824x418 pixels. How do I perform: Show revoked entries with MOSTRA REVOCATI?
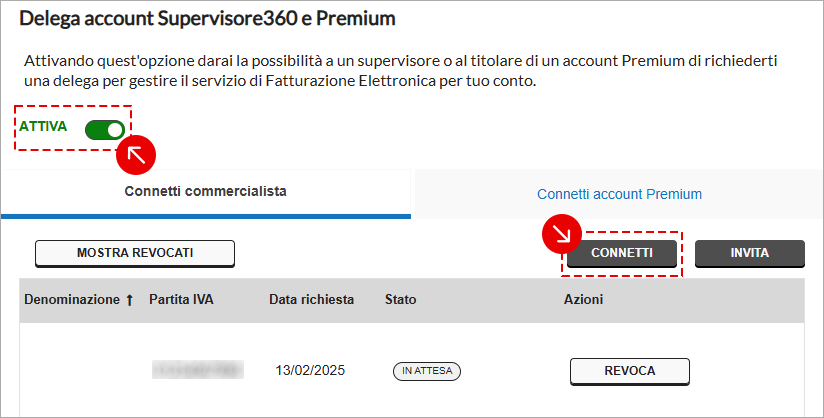(135, 253)
